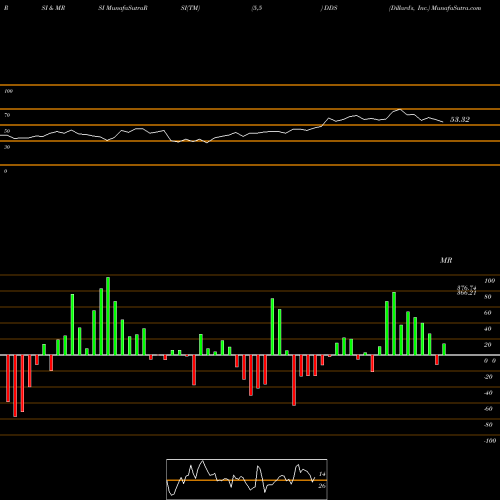Viewport: 500px width, 500px height.
Task: Click the MR axis label 40
Action: 487,329
